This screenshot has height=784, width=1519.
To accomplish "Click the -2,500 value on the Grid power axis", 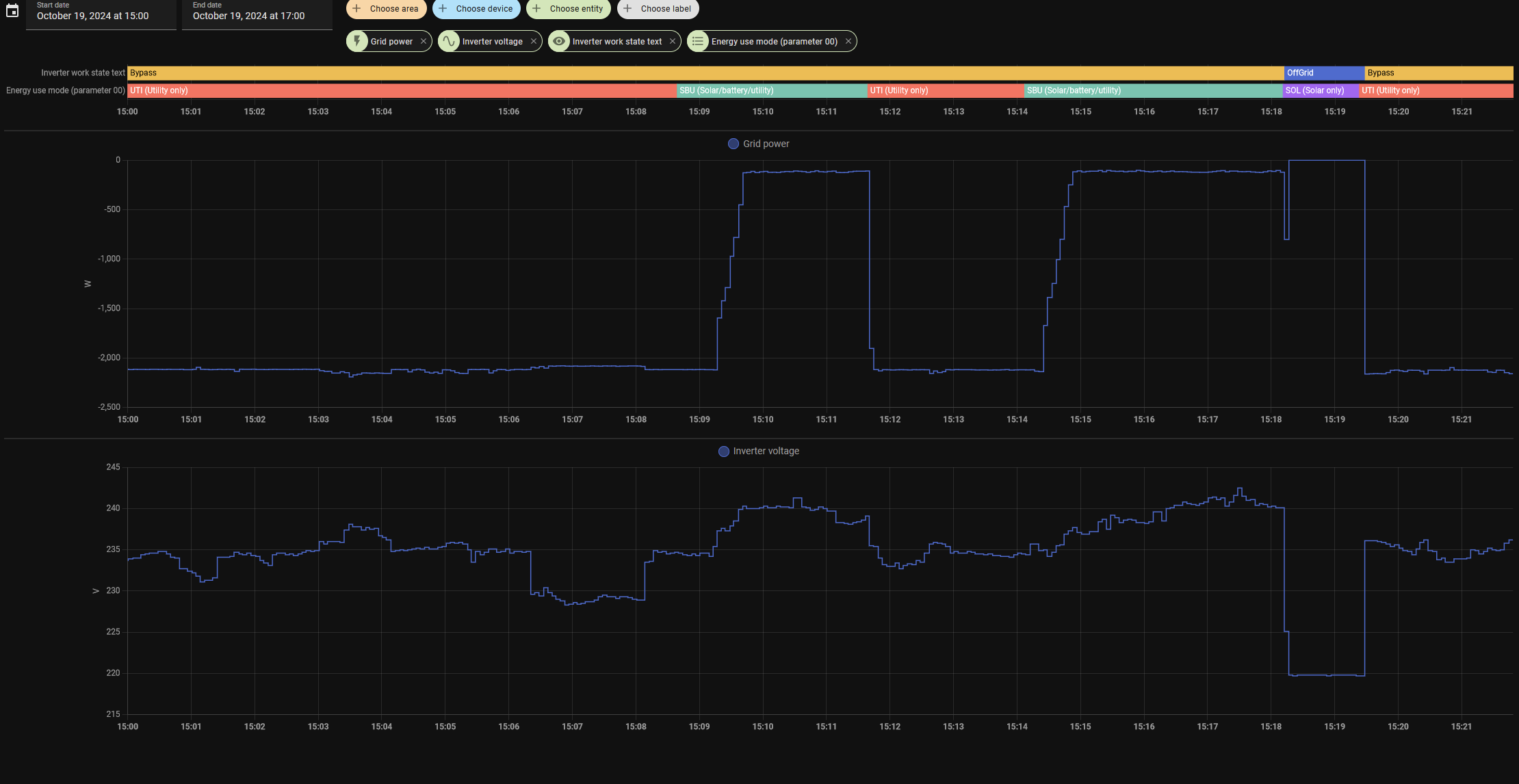I will [109, 407].
